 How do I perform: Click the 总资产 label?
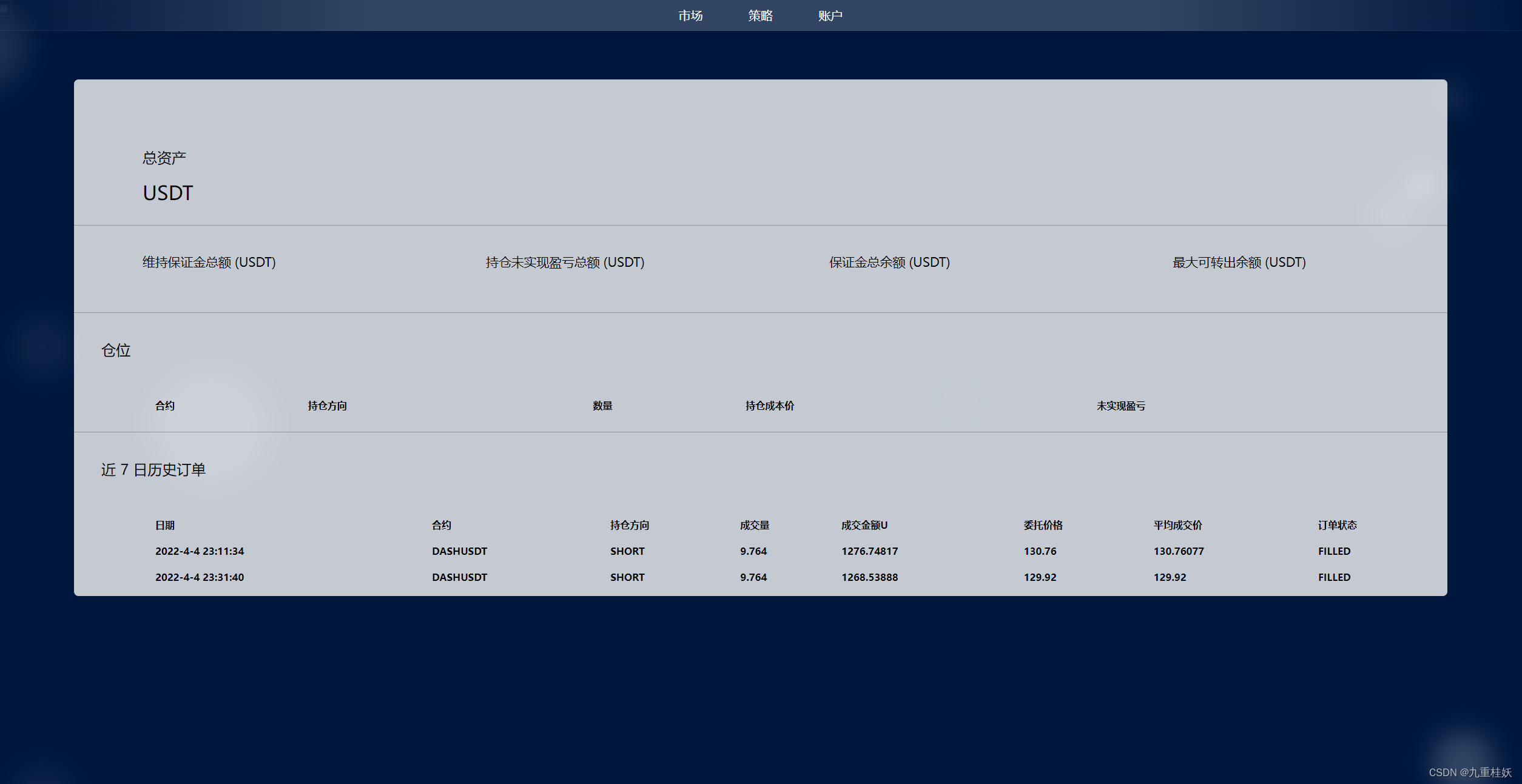164,158
